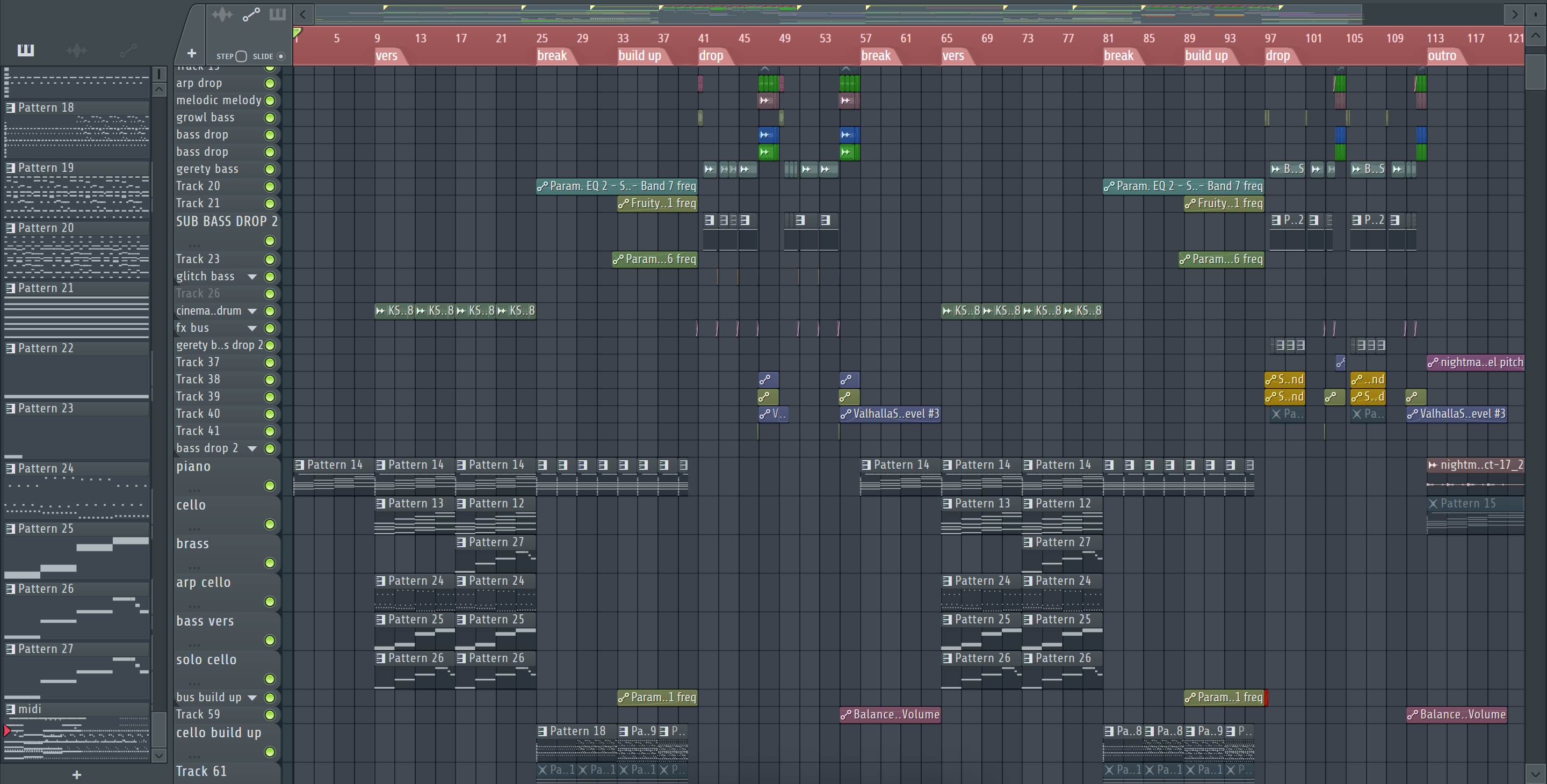1547x784 pixels.
Task: Select the first 'Balance..Volume' automation clip
Action: (x=890, y=714)
